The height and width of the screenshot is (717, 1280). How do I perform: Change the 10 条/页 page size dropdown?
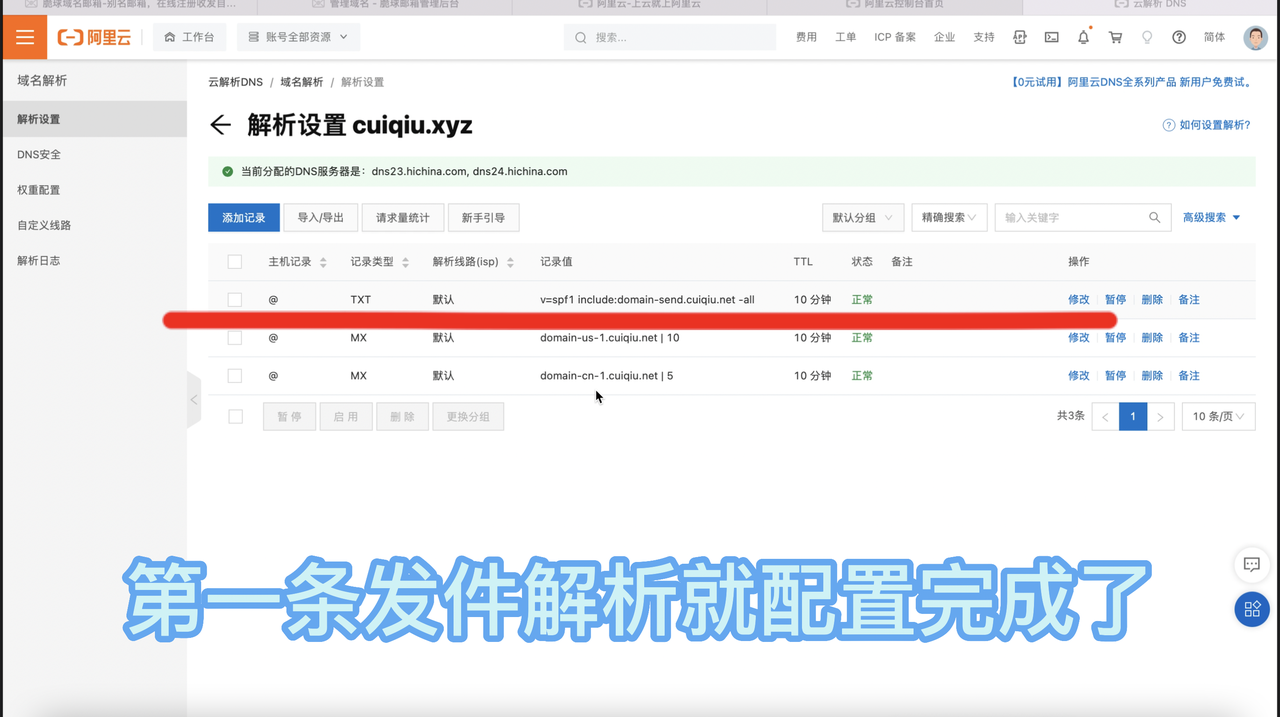(1218, 416)
